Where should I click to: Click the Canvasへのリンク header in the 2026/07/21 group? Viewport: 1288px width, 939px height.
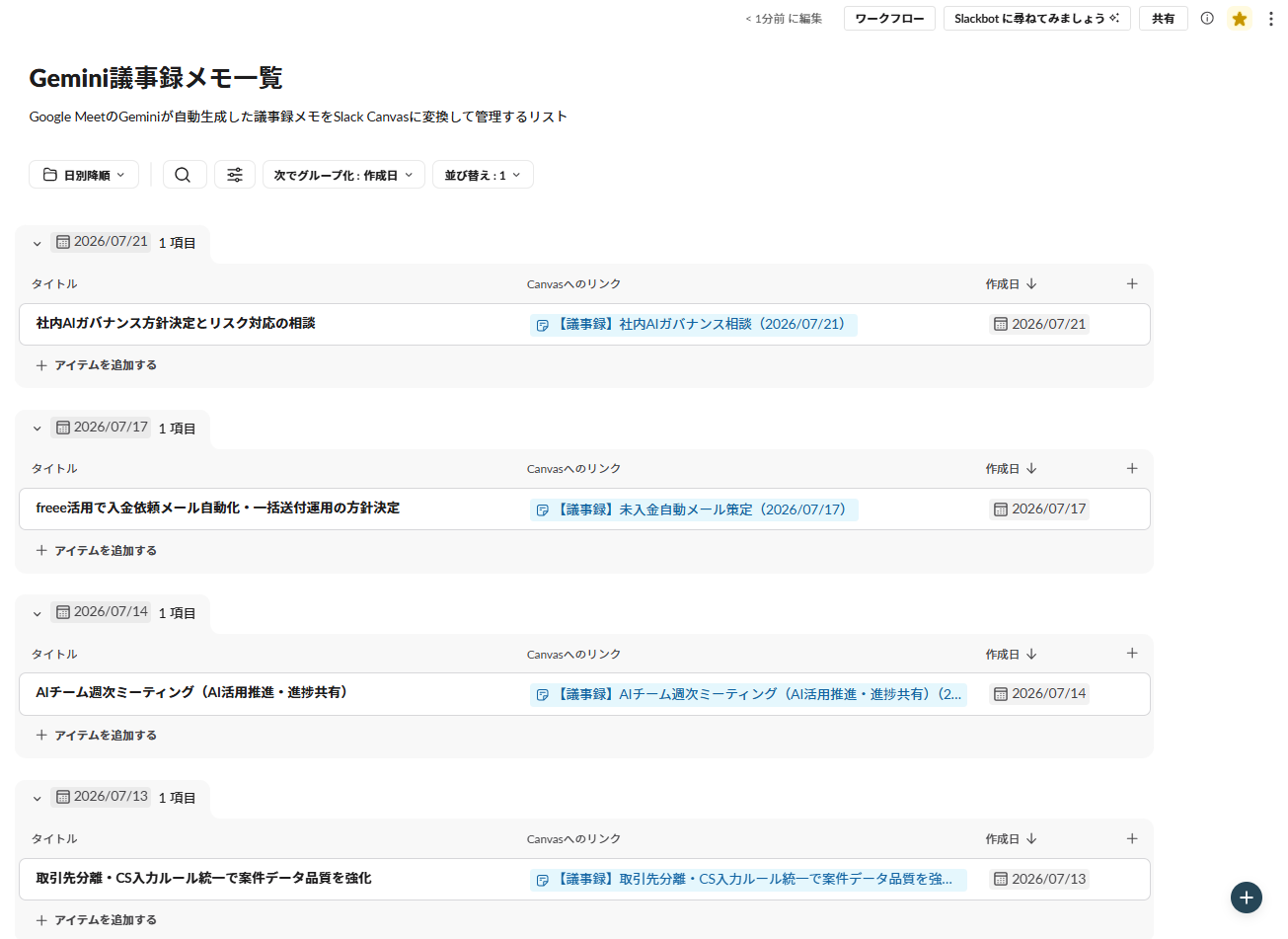pos(573,284)
